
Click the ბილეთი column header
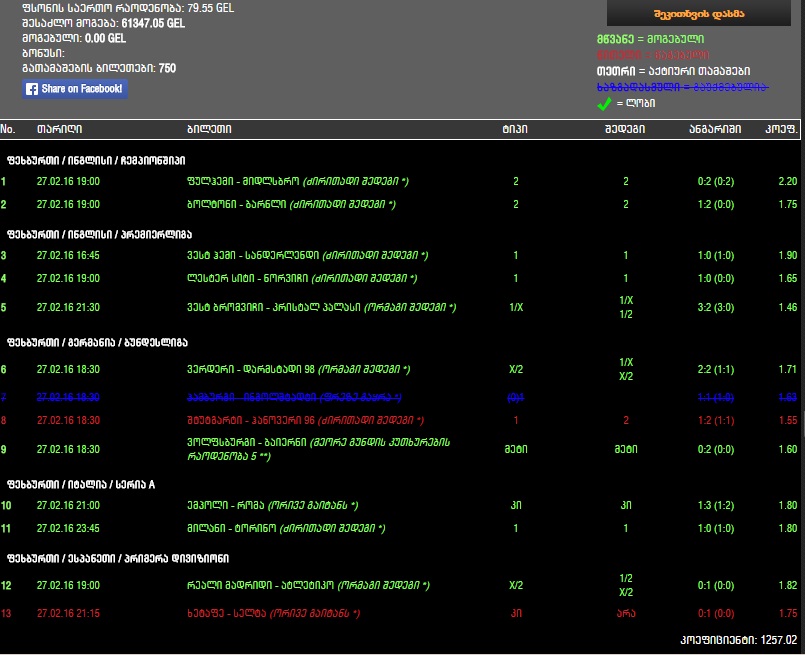209,129
